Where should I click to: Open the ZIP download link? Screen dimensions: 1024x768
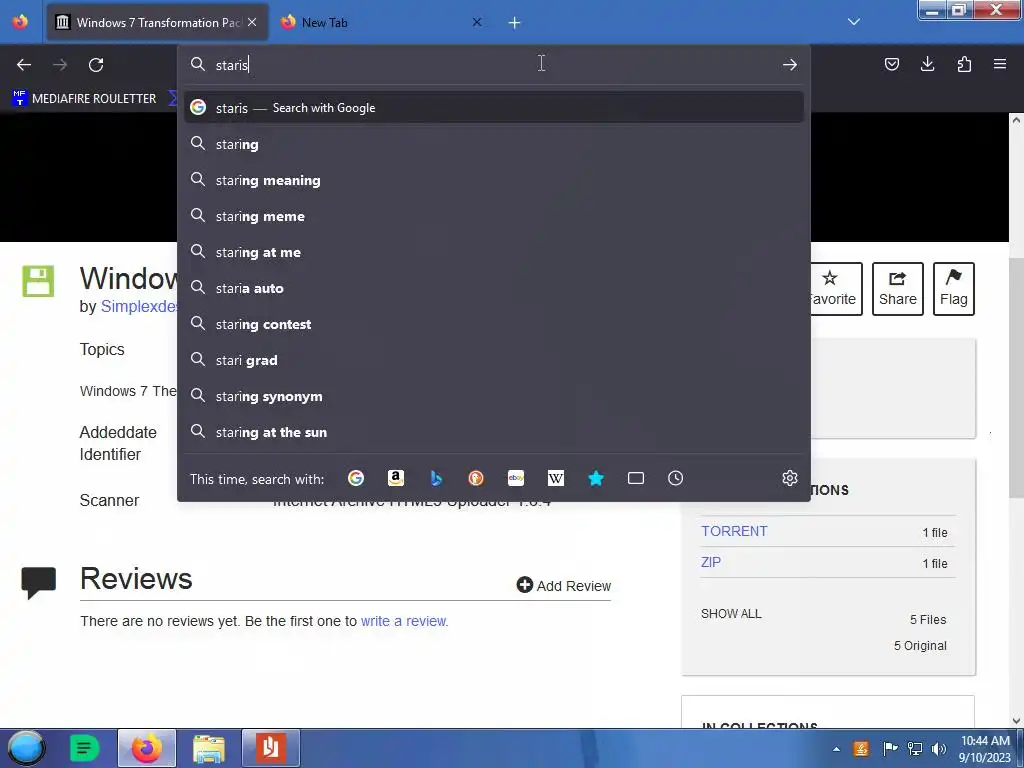[x=711, y=562]
